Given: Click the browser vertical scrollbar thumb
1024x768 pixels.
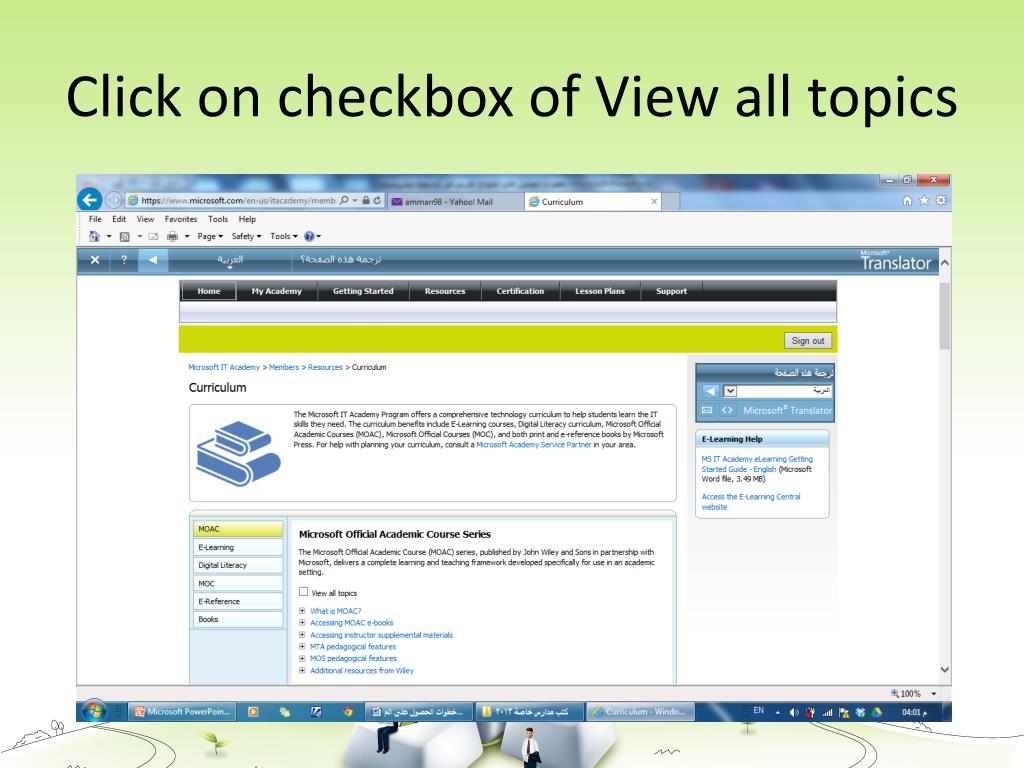Looking at the screenshot, I should (x=944, y=315).
